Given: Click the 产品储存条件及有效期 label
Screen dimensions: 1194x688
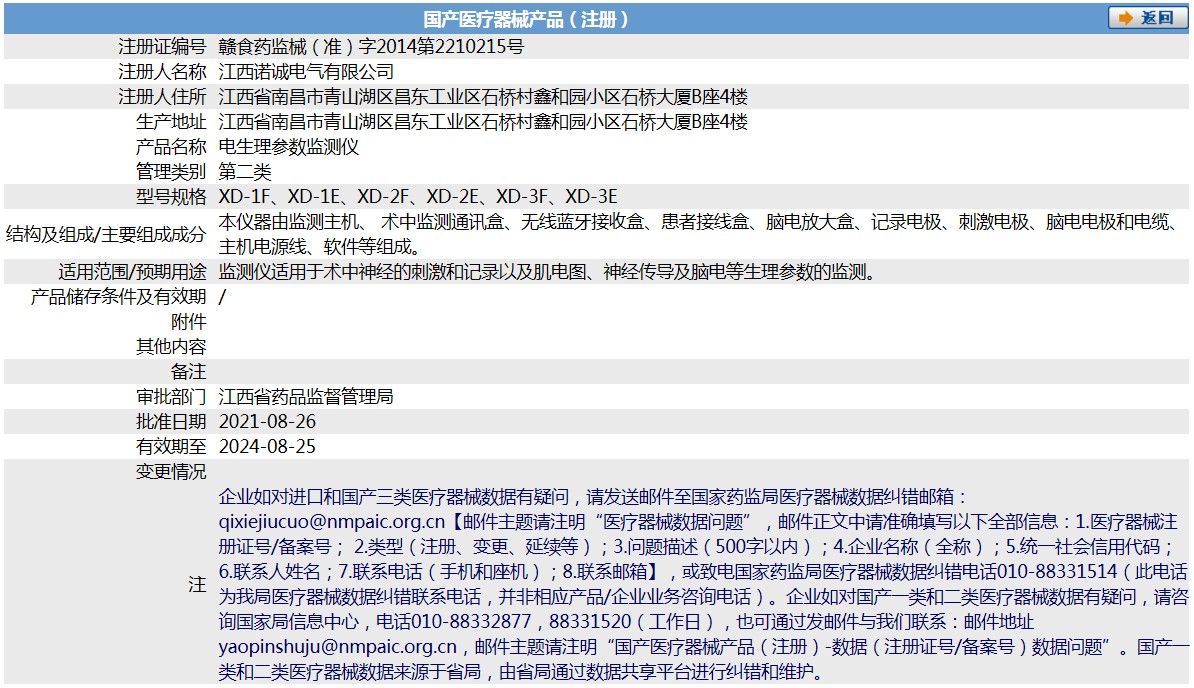Looking at the screenshot, I should click(118, 297).
